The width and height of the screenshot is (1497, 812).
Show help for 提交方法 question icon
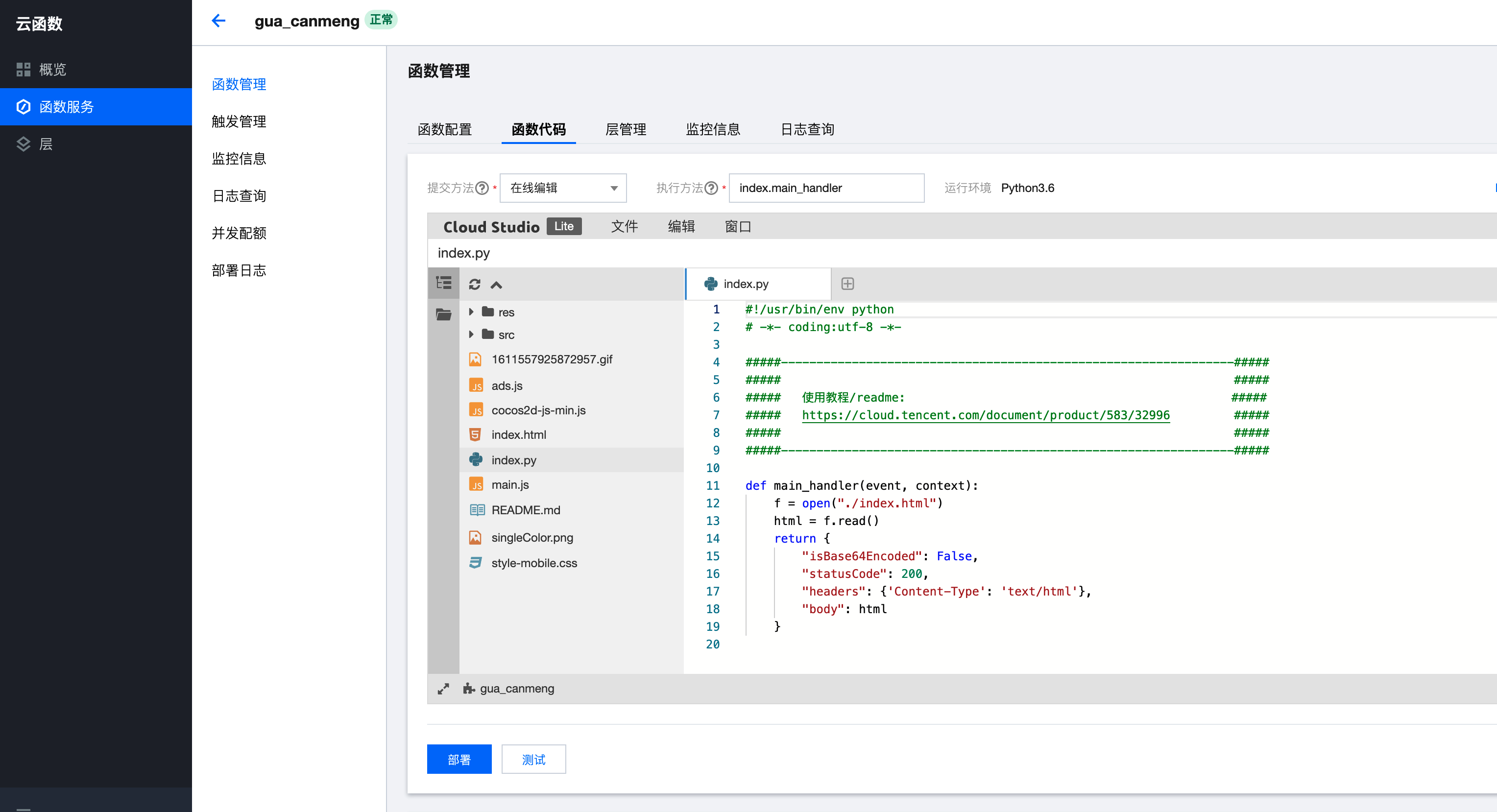coord(482,188)
